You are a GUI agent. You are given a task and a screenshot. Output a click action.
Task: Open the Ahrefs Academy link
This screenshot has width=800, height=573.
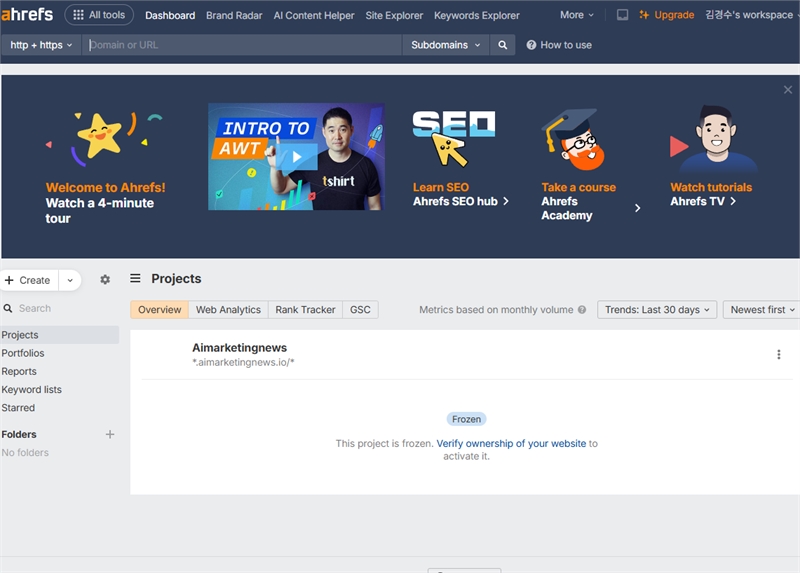click(x=567, y=208)
